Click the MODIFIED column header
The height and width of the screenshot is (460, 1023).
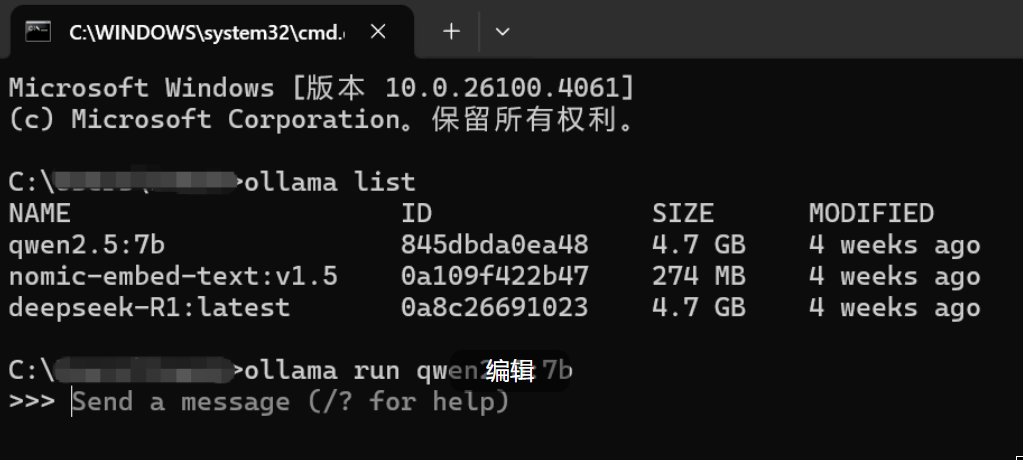[x=870, y=214]
